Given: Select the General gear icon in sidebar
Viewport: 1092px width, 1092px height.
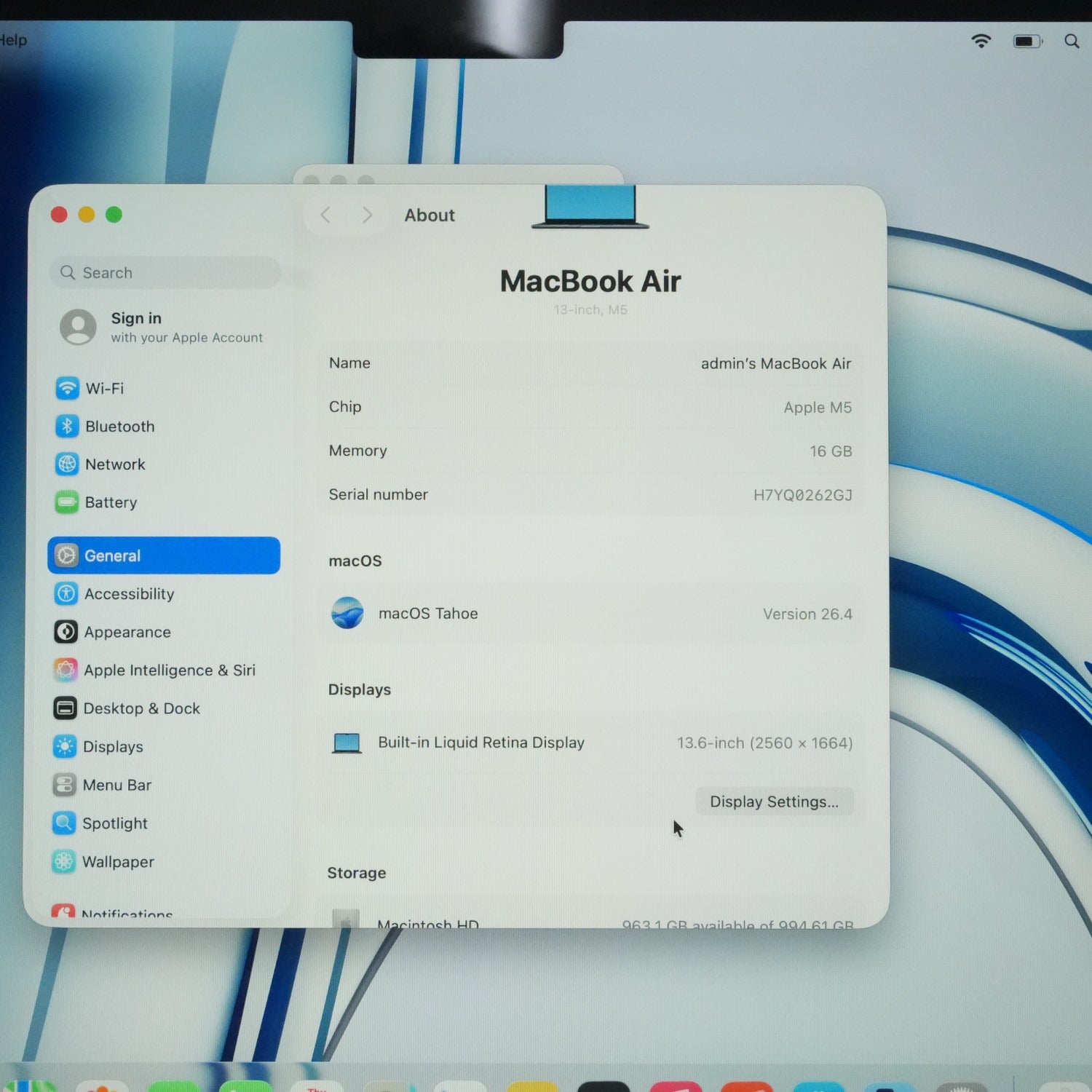Looking at the screenshot, I should 66,555.
